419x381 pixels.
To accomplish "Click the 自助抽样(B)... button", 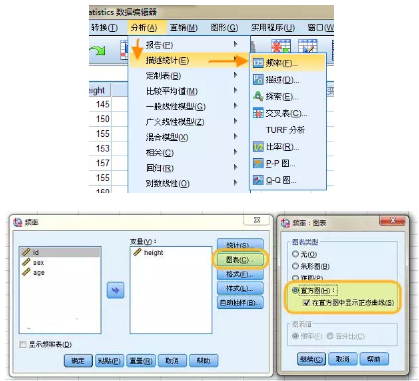I will (x=240, y=303).
